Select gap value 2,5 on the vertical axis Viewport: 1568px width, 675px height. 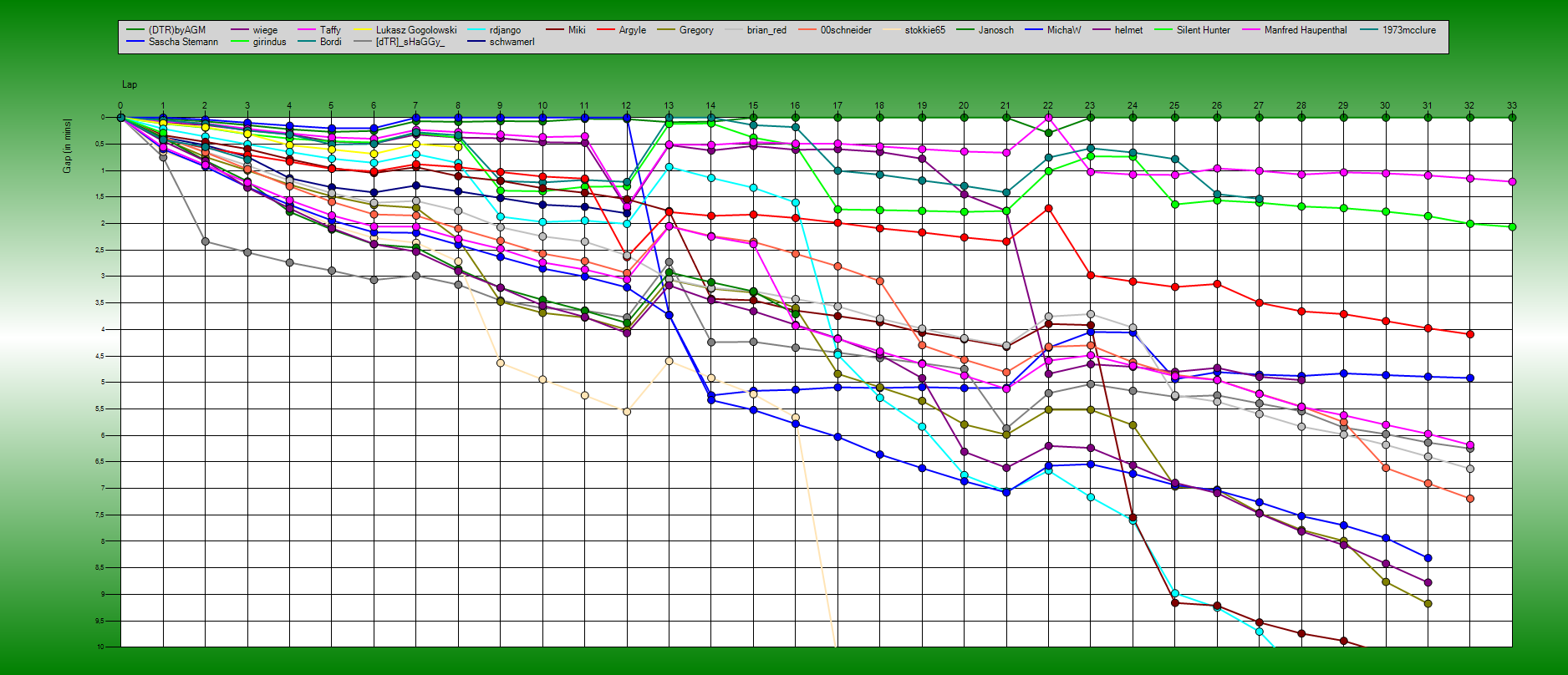[x=99, y=250]
